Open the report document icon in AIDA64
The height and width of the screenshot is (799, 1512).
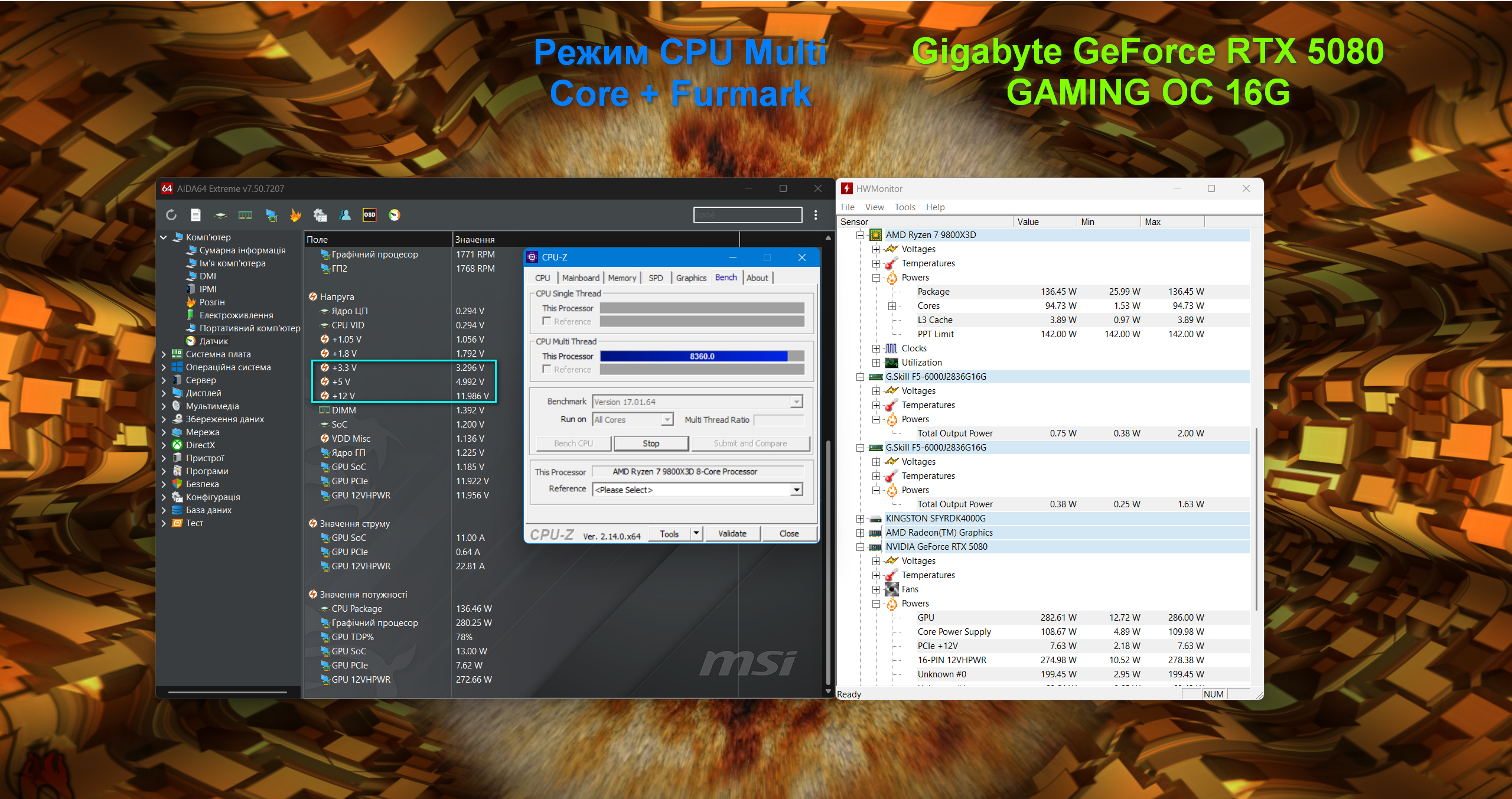(196, 215)
